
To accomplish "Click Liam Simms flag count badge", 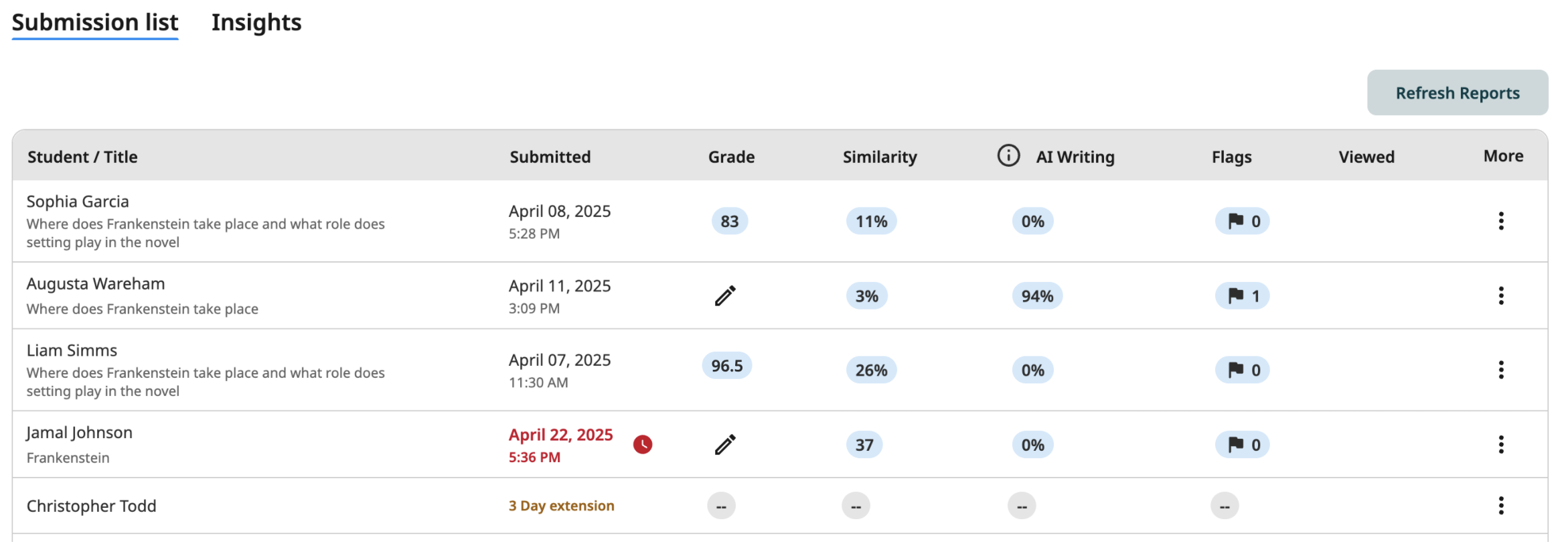I will click(1243, 370).
